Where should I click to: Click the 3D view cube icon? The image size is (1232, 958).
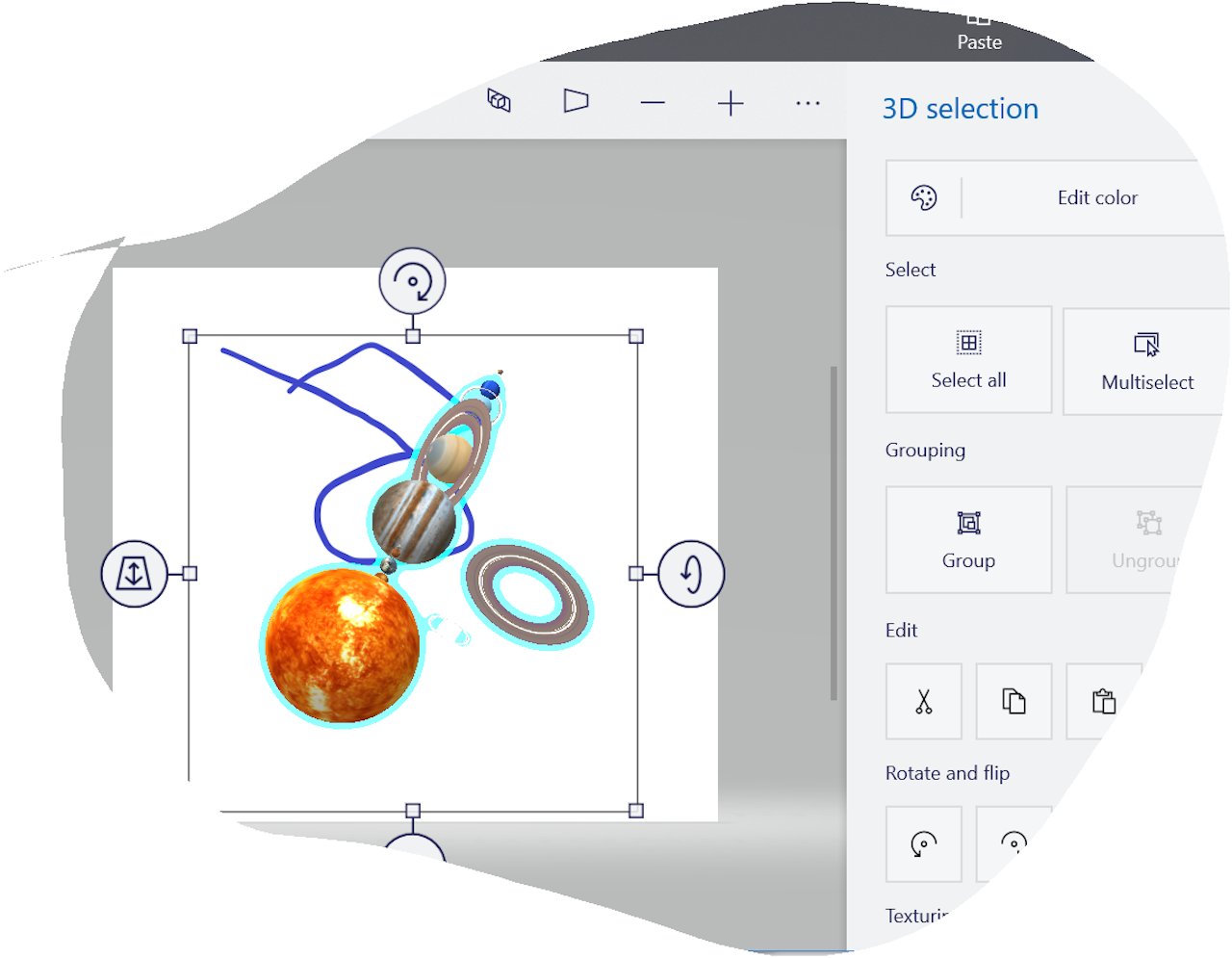(x=499, y=101)
